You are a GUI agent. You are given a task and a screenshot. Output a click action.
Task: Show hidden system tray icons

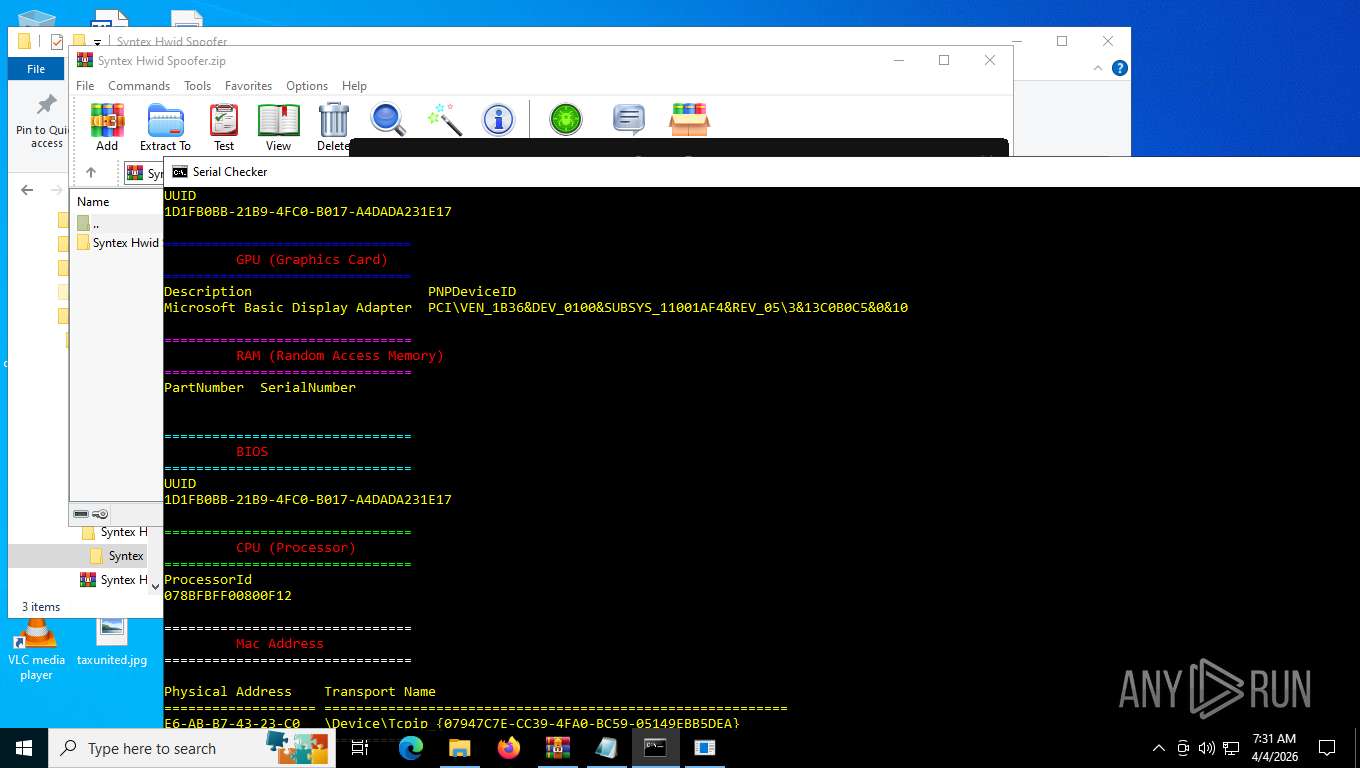1159,748
